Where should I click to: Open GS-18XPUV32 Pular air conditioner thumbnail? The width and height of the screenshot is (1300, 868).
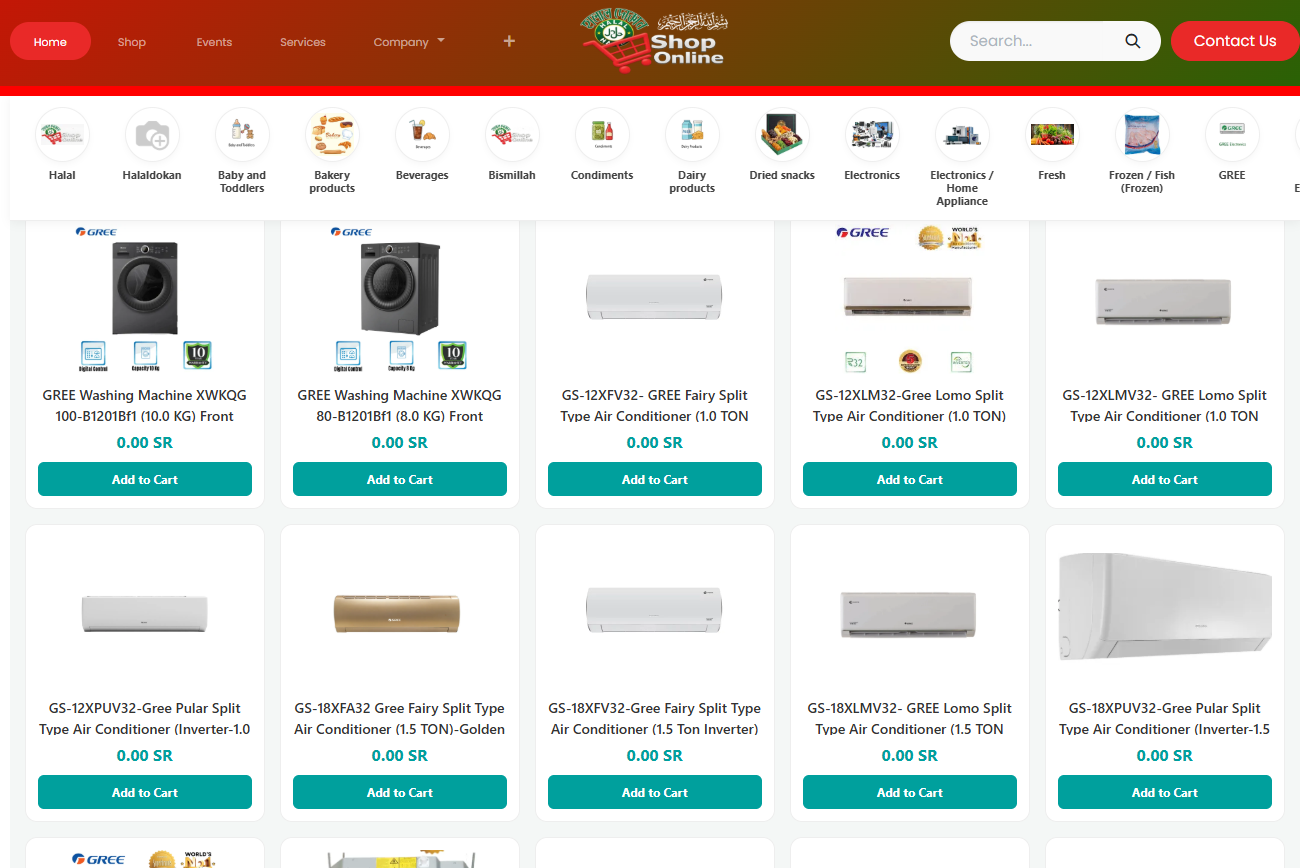pyautogui.click(x=1165, y=607)
